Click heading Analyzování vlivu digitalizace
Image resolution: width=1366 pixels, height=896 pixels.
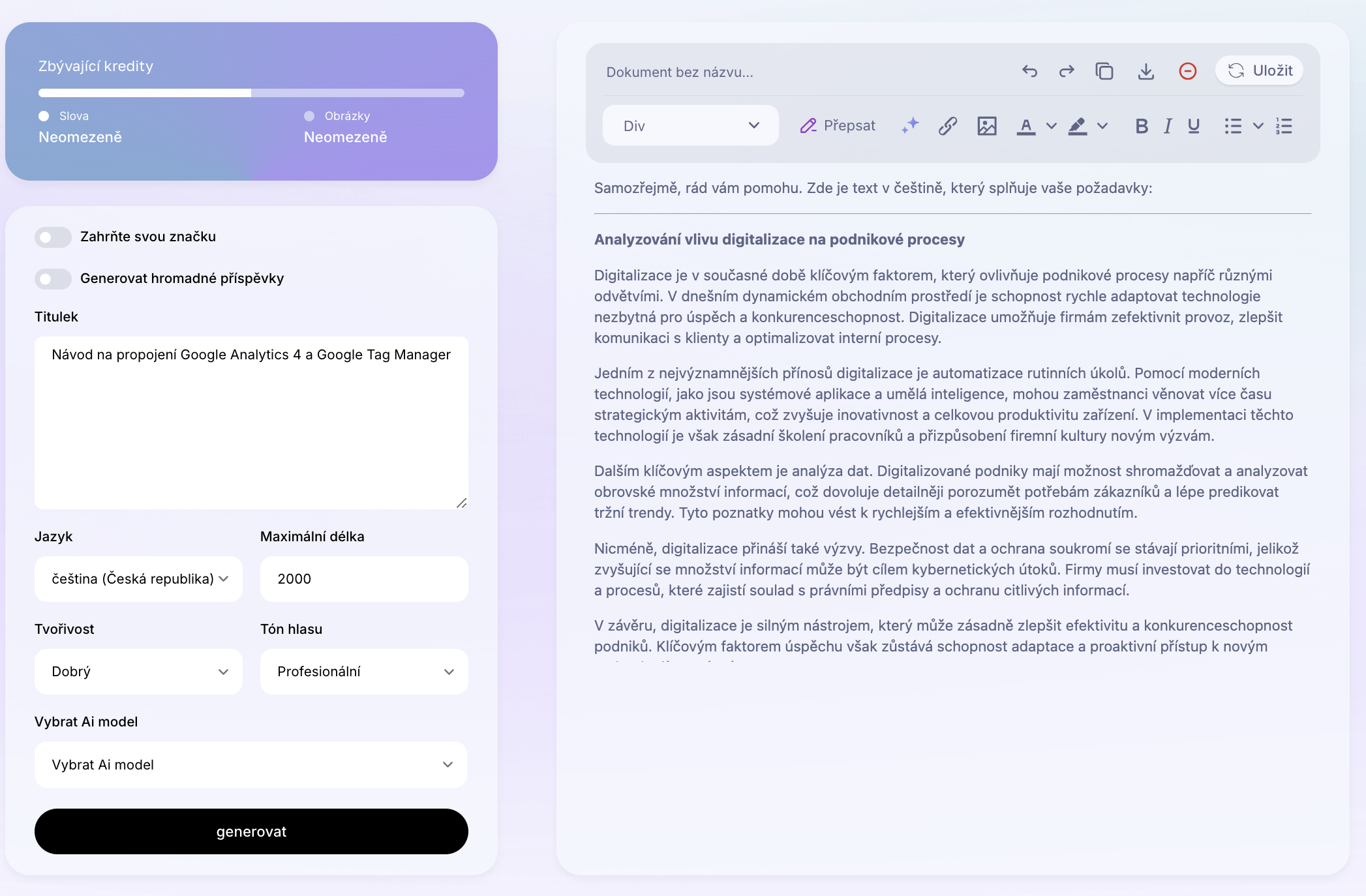click(779, 239)
